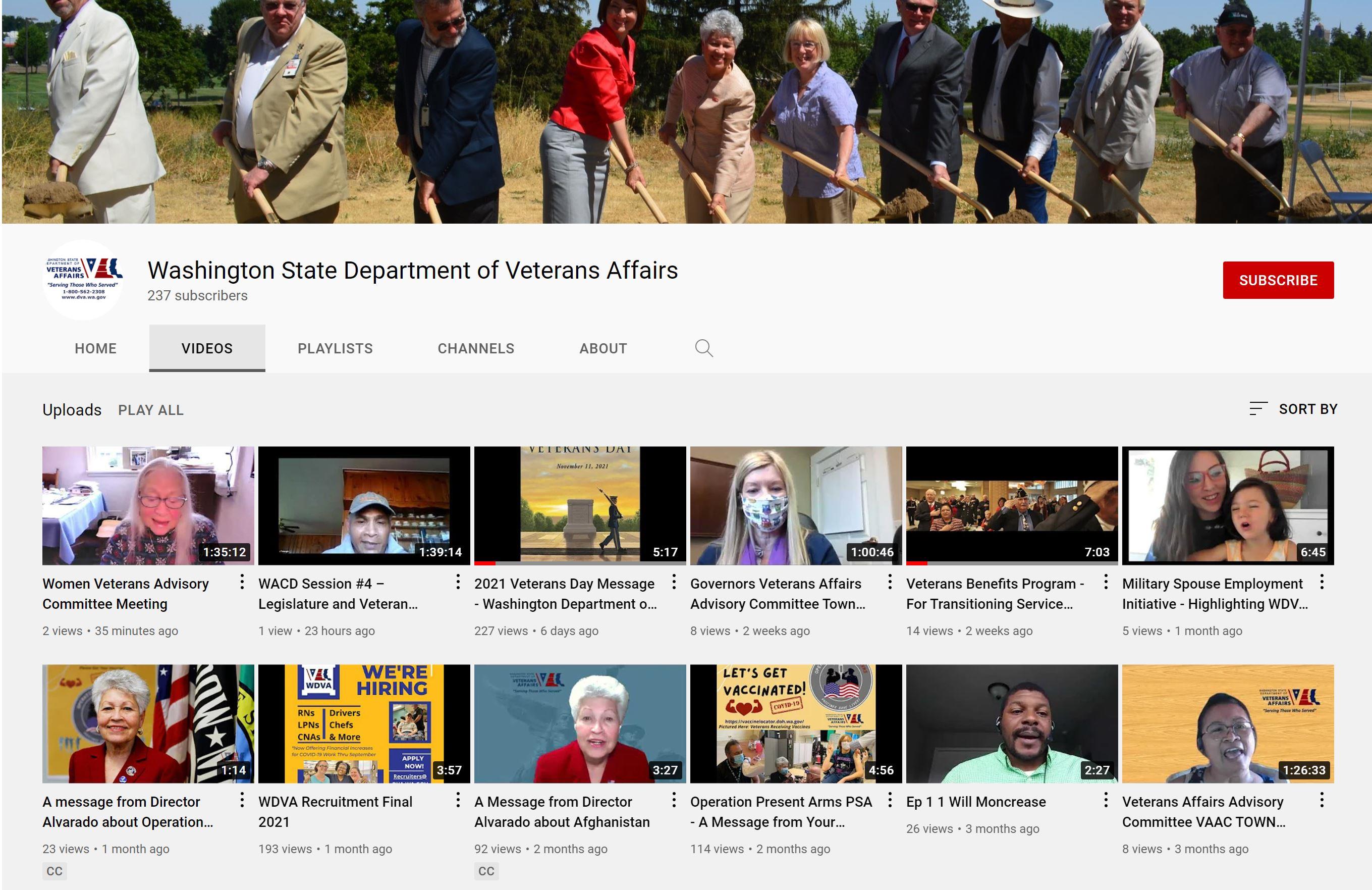The height and width of the screenshot is (890, 1372).
Task: Go to the CHANNELS tab
Action: (476, 348)
